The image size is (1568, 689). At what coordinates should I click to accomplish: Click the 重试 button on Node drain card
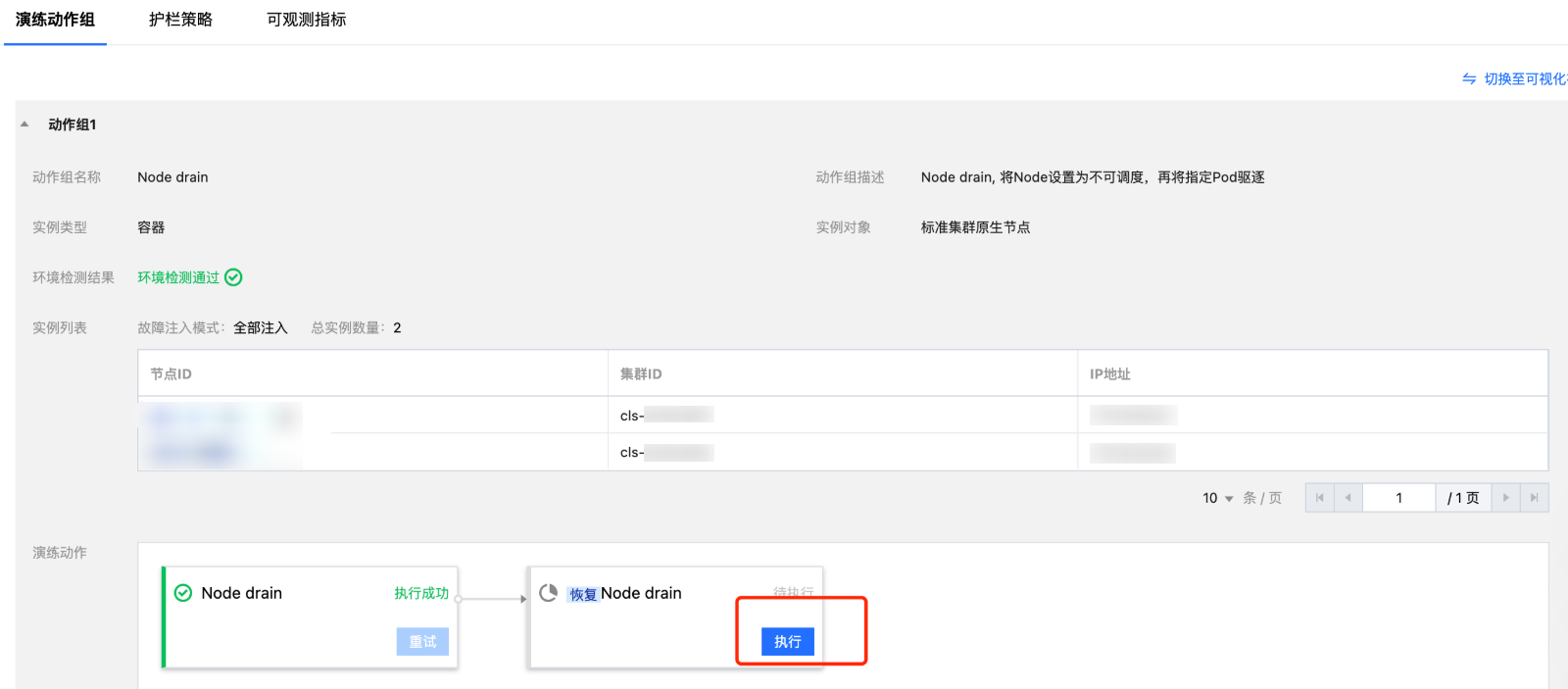[x=422, y=642]
